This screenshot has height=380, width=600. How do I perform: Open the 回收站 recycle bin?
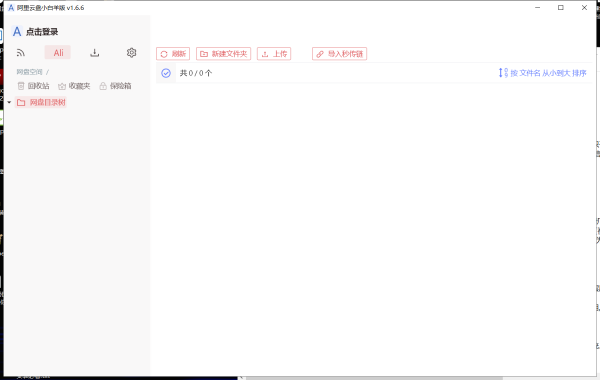(x=34, y=86)
